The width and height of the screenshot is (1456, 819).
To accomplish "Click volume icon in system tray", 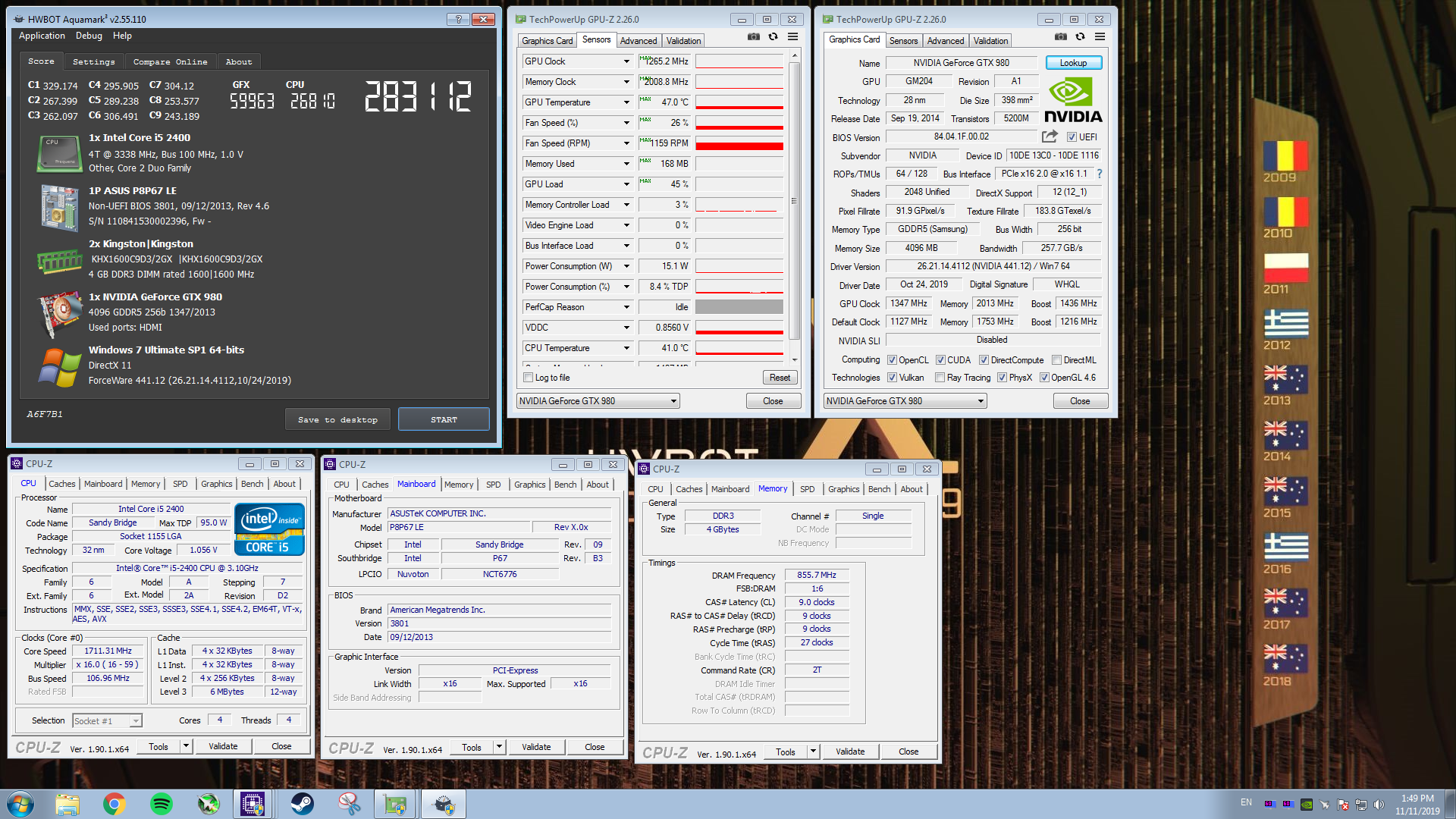I will click(1379, 805).
